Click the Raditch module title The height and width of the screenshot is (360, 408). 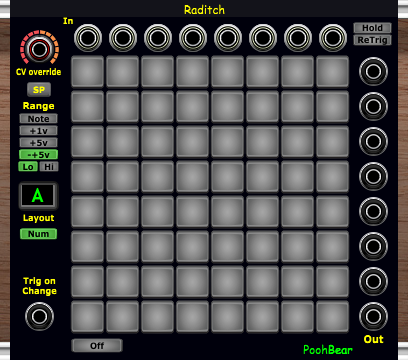[204, 10]
